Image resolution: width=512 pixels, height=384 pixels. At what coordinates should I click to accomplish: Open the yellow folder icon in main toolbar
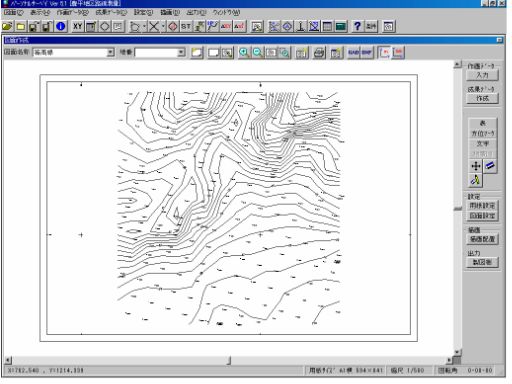click(21, 26)
